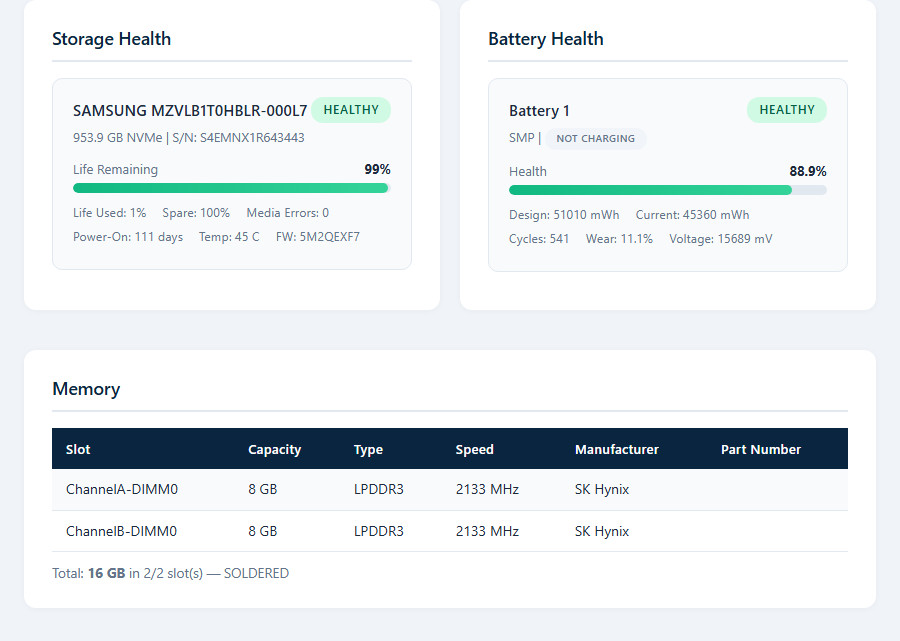Click the Design: 51010 mWh value
Screen dimensions: 900x641
(x=564, y=215)
